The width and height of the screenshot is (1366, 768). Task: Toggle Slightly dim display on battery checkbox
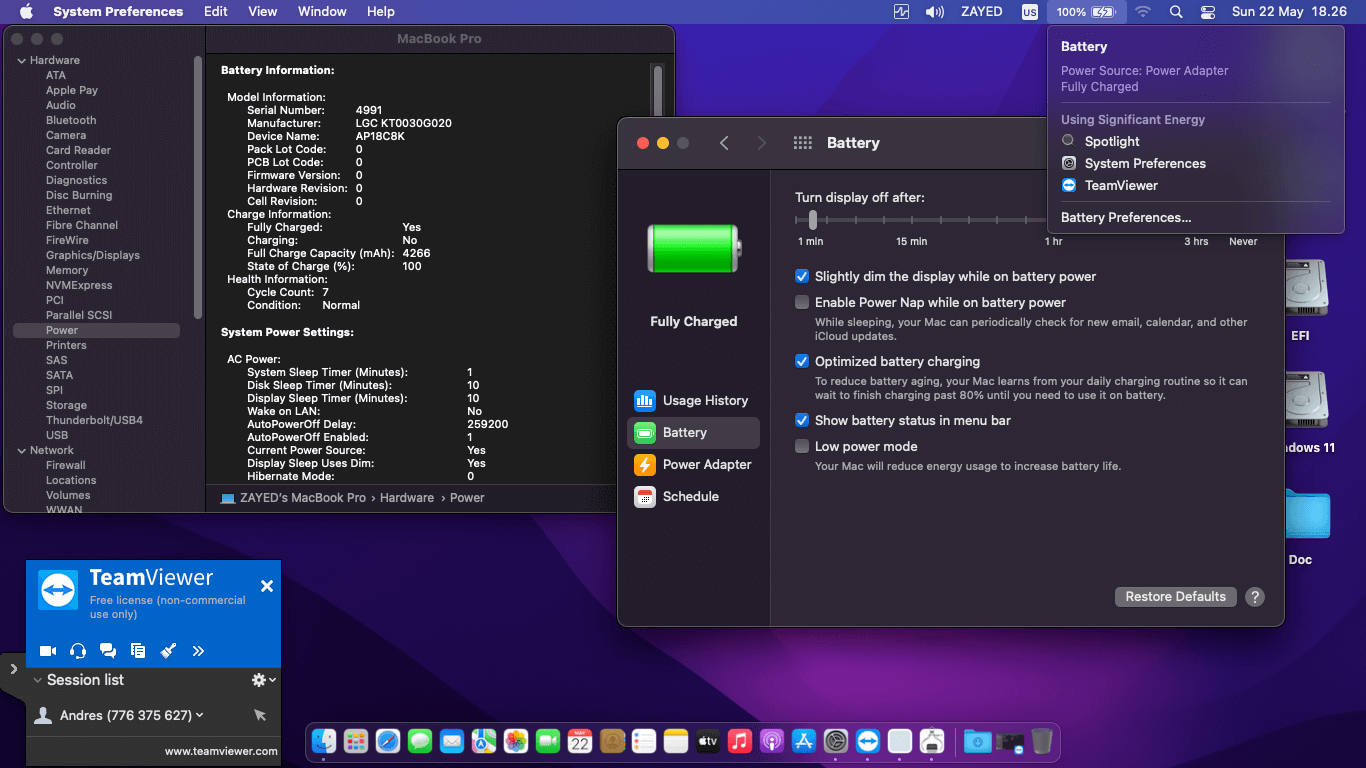(802, 276)
